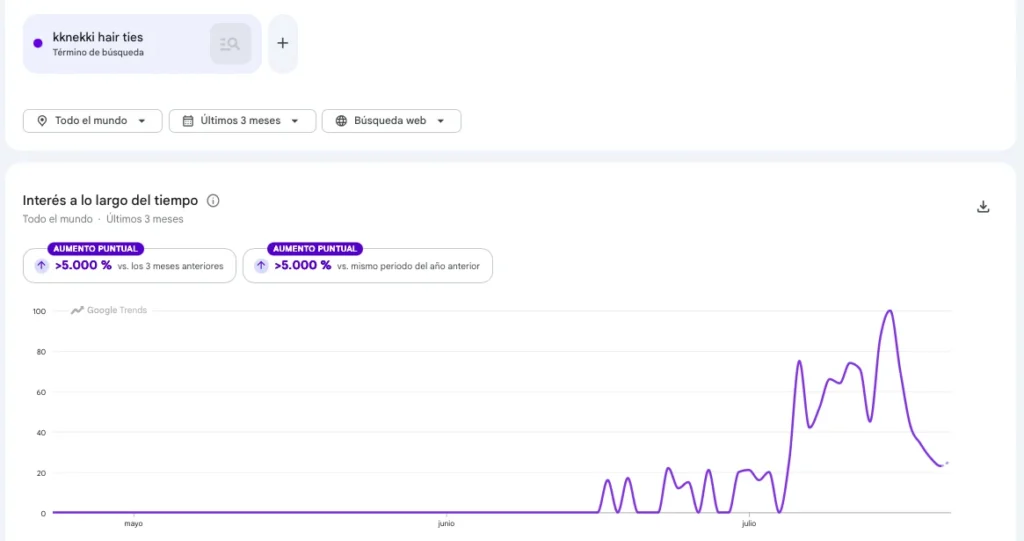The height and width of the screenshot is (541, 1024).
Task: Expand the Todo el mundo region dropdown
Action: 93,121
